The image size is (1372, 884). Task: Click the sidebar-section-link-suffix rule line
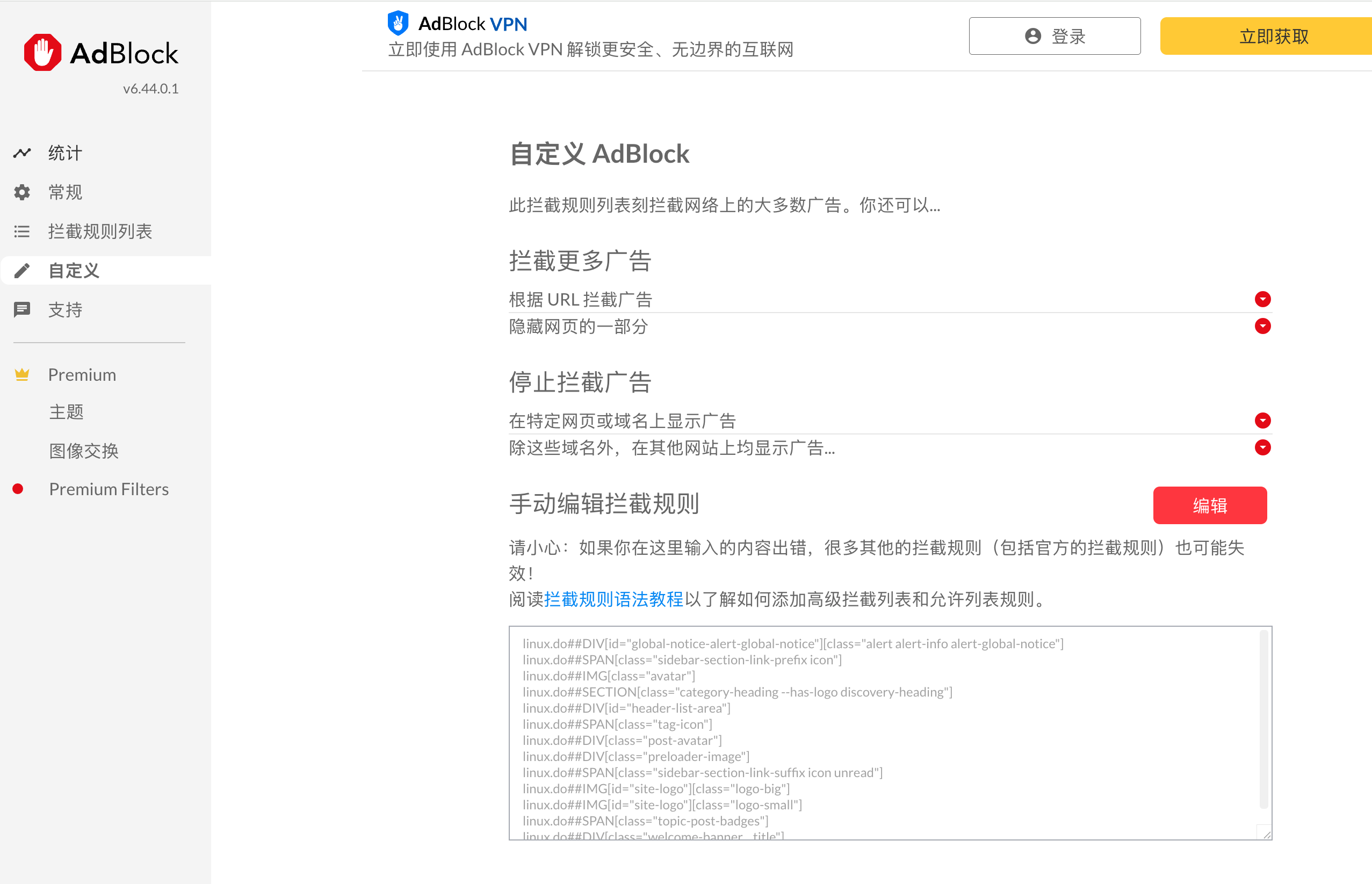coord(703,772)
